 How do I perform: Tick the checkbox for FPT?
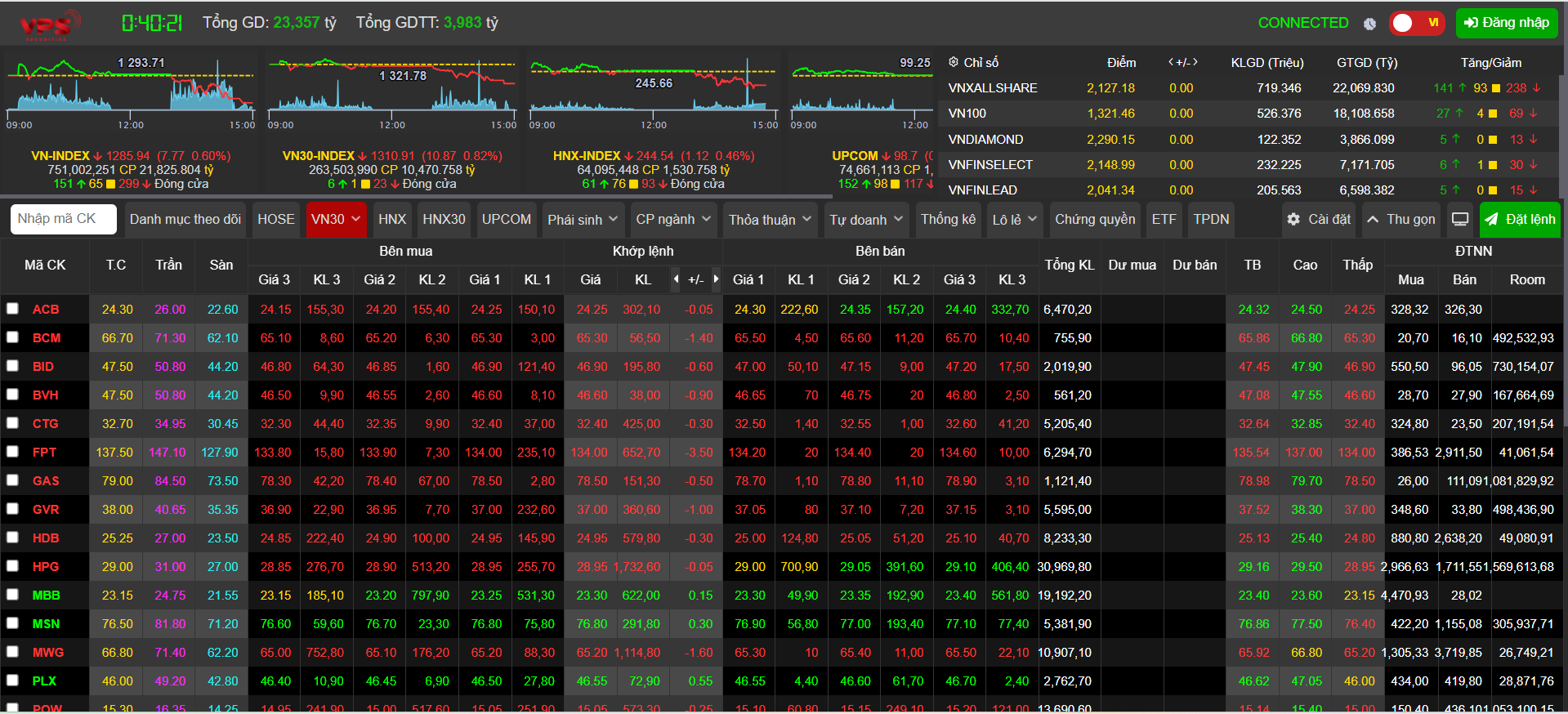[x=12, y=452]
